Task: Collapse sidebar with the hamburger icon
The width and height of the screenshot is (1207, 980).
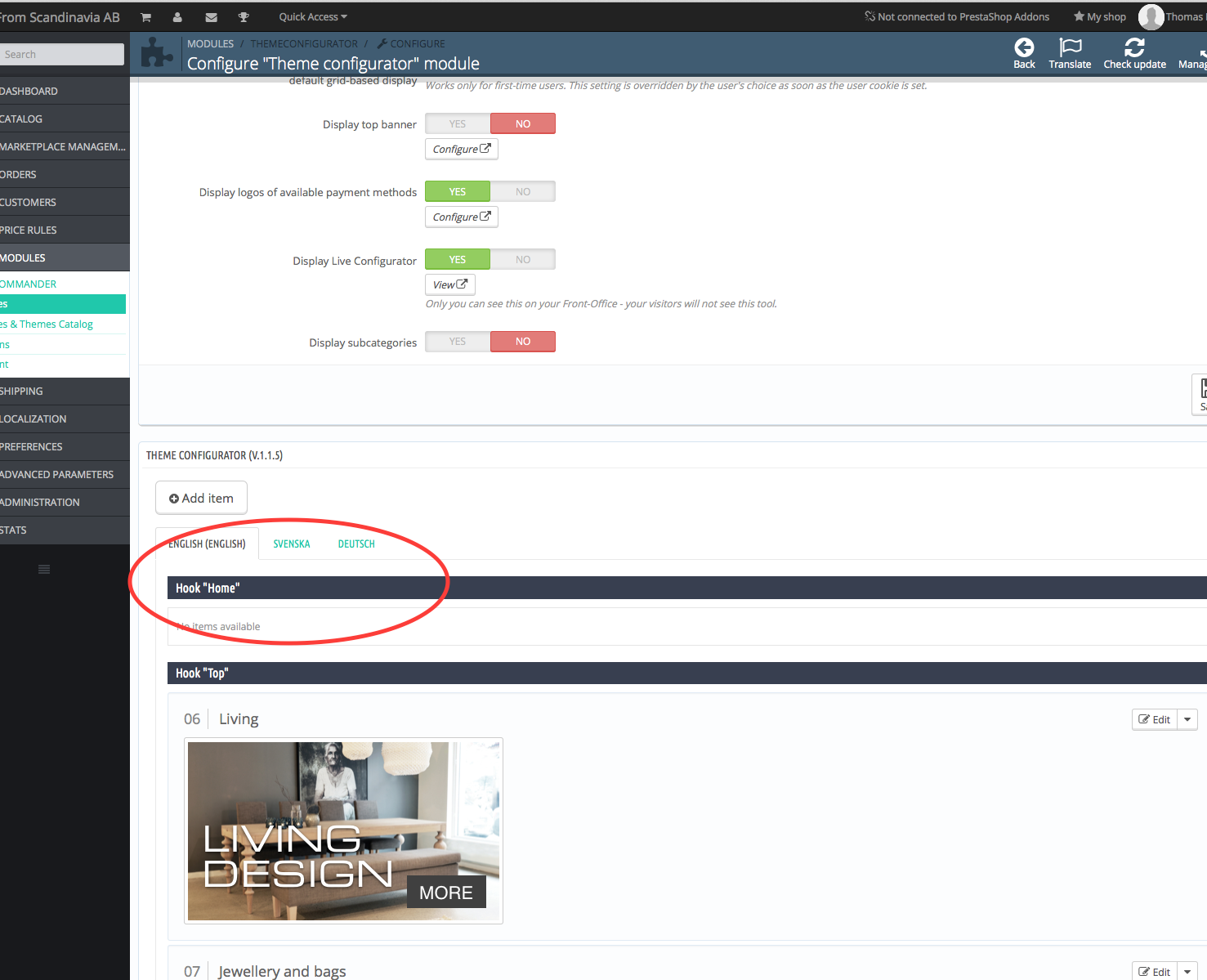Action: pyautogui.click(x=44, y=569)
